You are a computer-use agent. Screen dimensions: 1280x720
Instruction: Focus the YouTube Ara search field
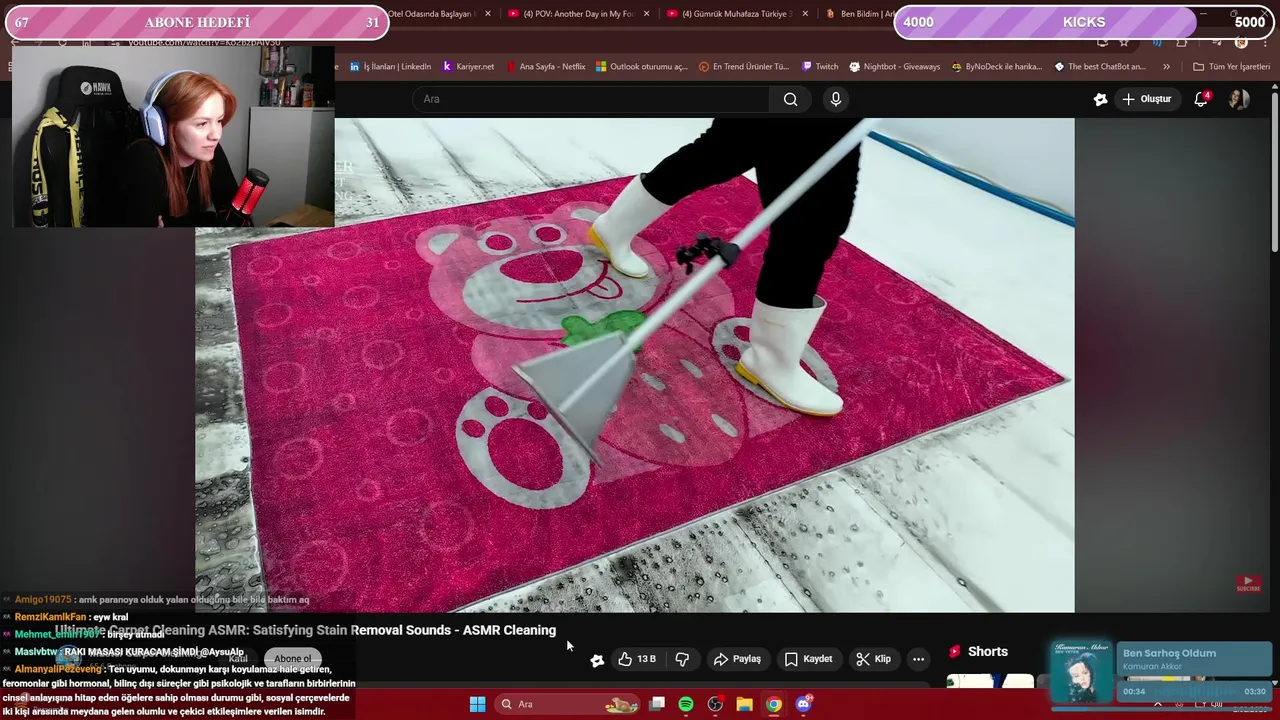coord(590,99)
